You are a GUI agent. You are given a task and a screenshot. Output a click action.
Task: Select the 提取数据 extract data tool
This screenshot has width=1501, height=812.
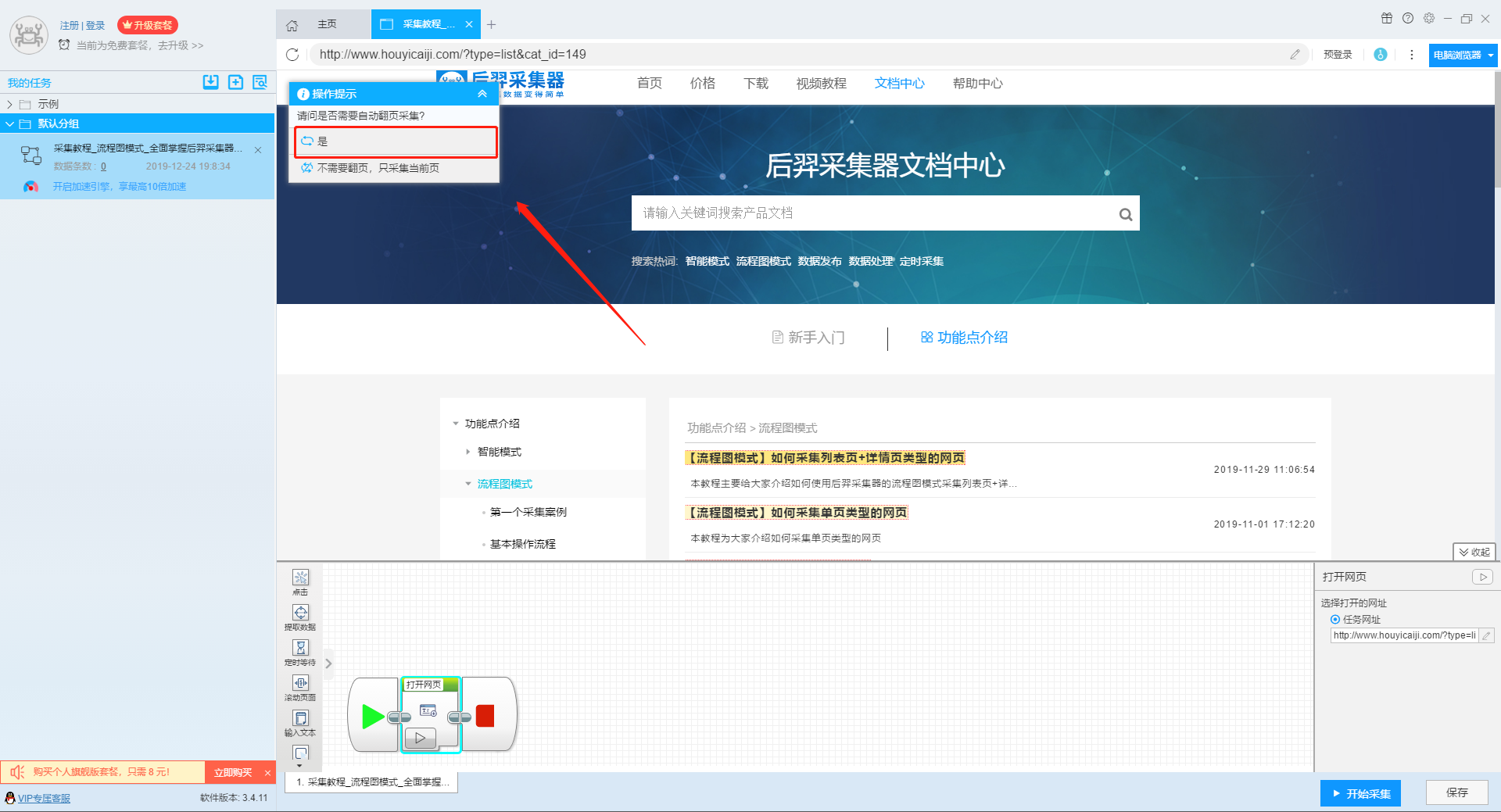[x=300, y=617]
